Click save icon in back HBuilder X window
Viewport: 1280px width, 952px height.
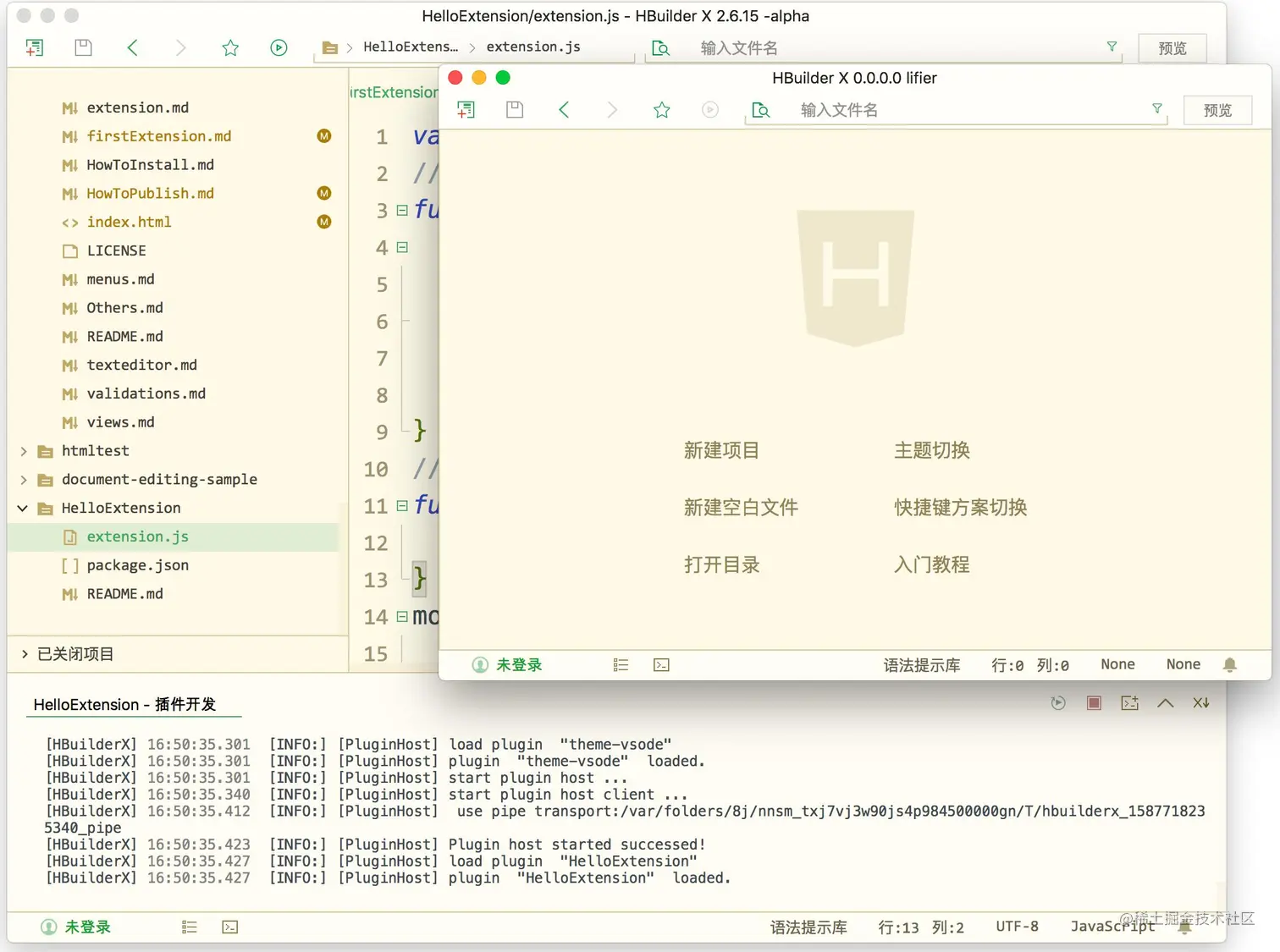click(x=83, y=47)
